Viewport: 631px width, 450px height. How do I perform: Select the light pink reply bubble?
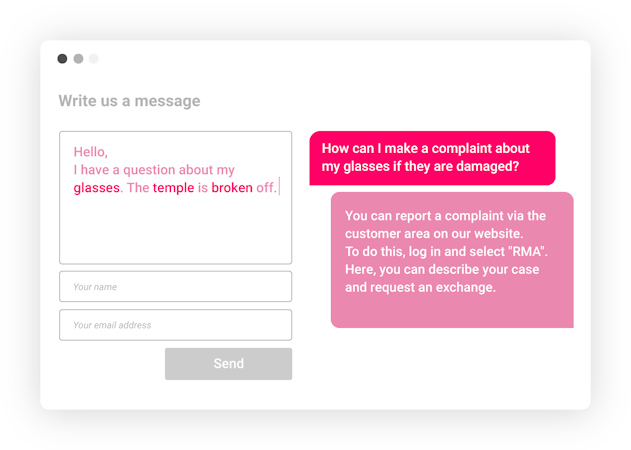click(x=452, y=259)
